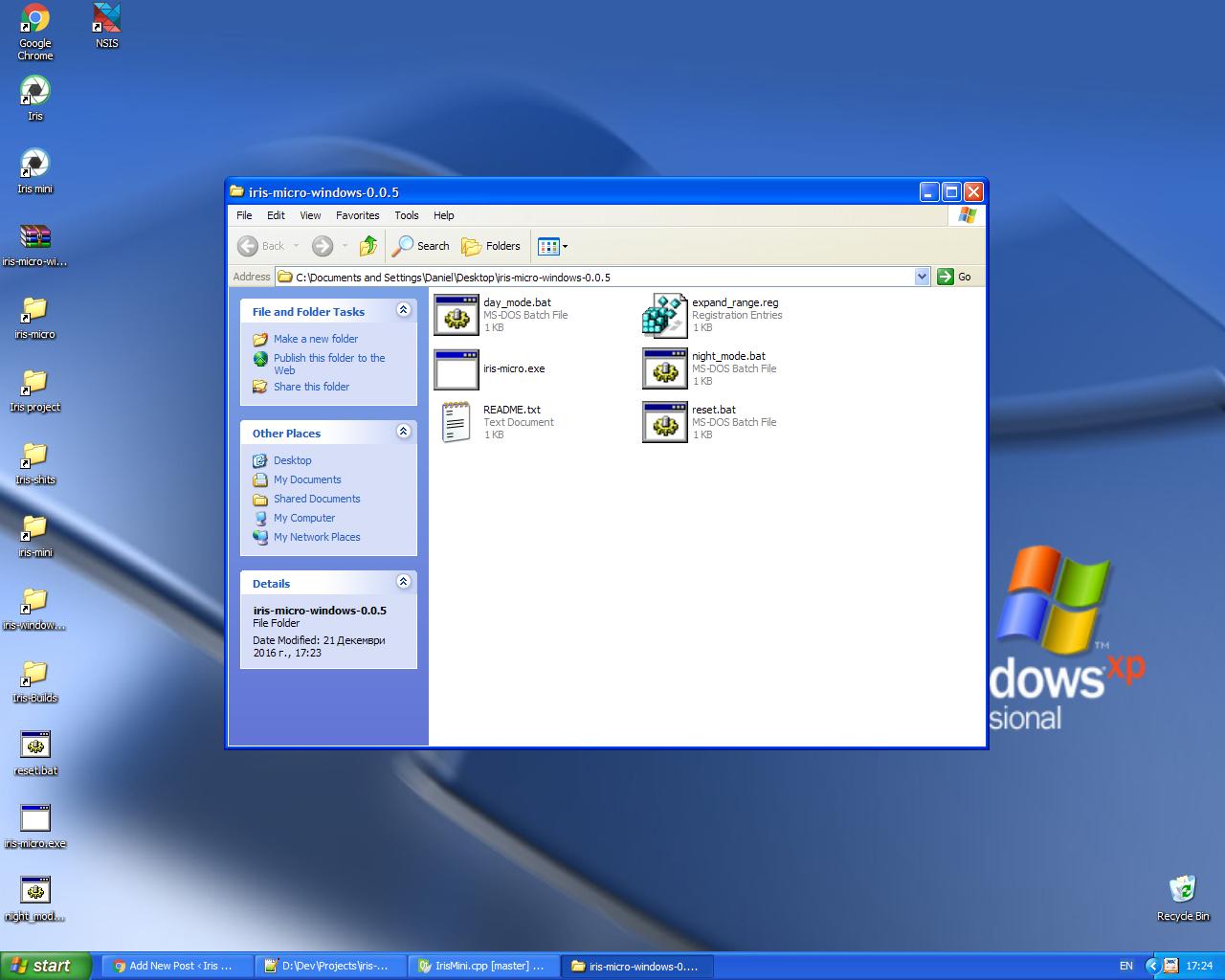Select night_mod... batch file on desktop
Screen dimensions: 1225x980
click(x=35, y=899)
